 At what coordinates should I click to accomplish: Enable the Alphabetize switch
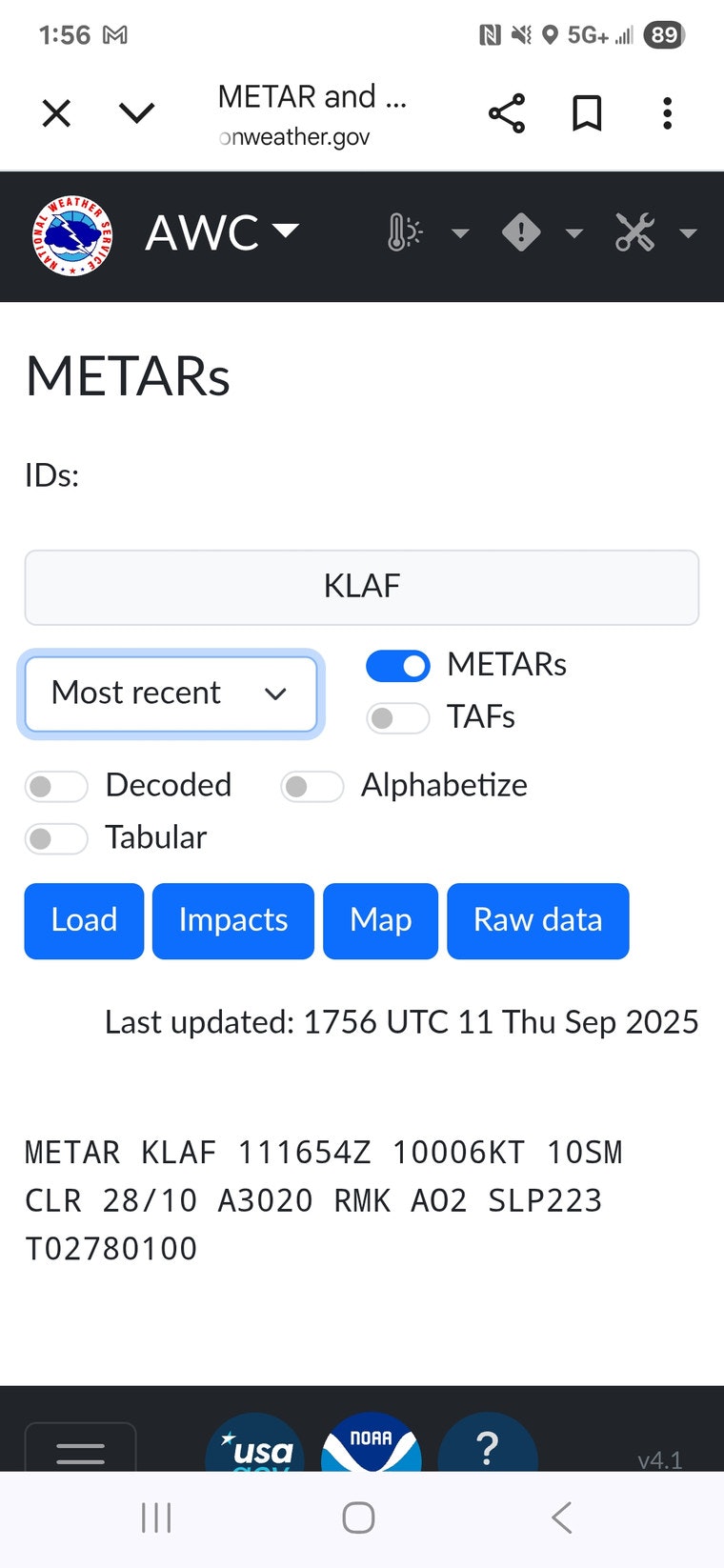tap(312, 786)
